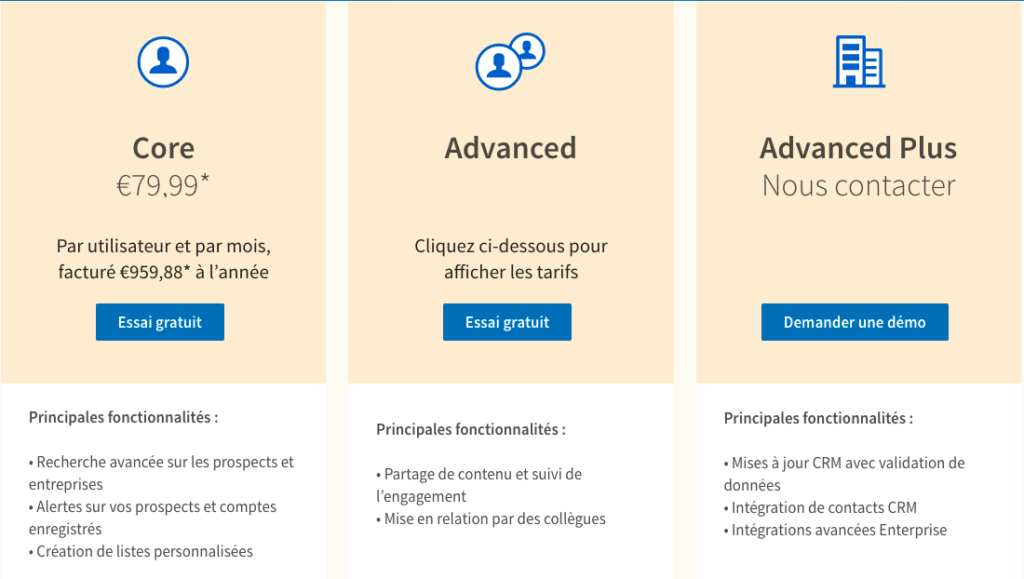Click Principales fonctionnalités under the Core plan

coord(123,417)
